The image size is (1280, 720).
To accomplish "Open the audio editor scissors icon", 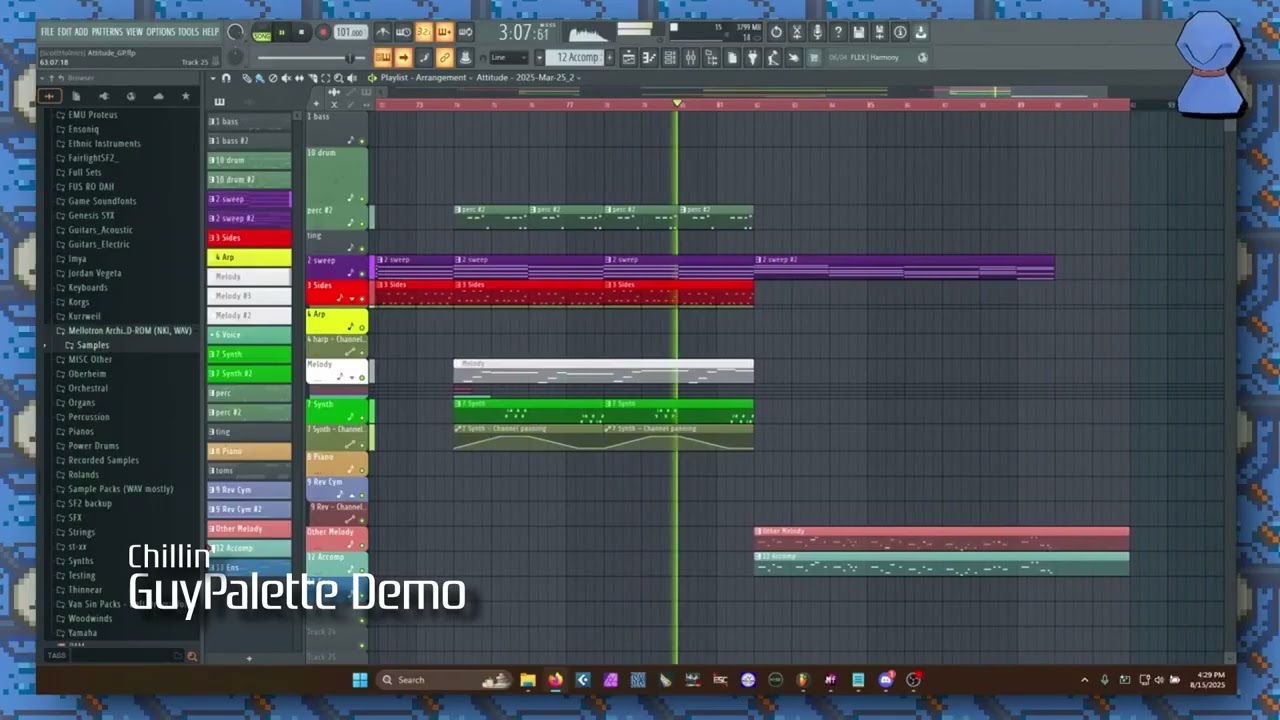I will (x=797, y=32).
